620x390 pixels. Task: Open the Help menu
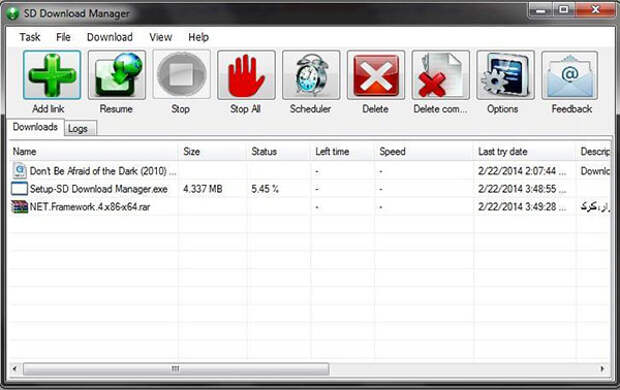coord(198,37)
